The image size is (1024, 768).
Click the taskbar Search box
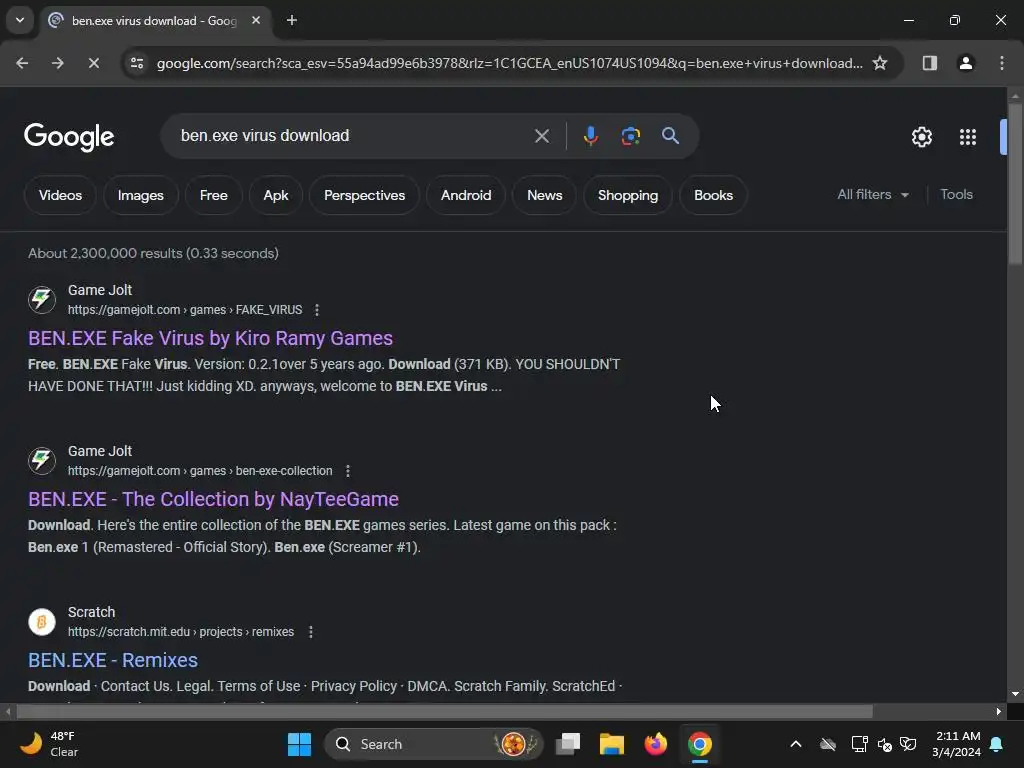[434, 744]
